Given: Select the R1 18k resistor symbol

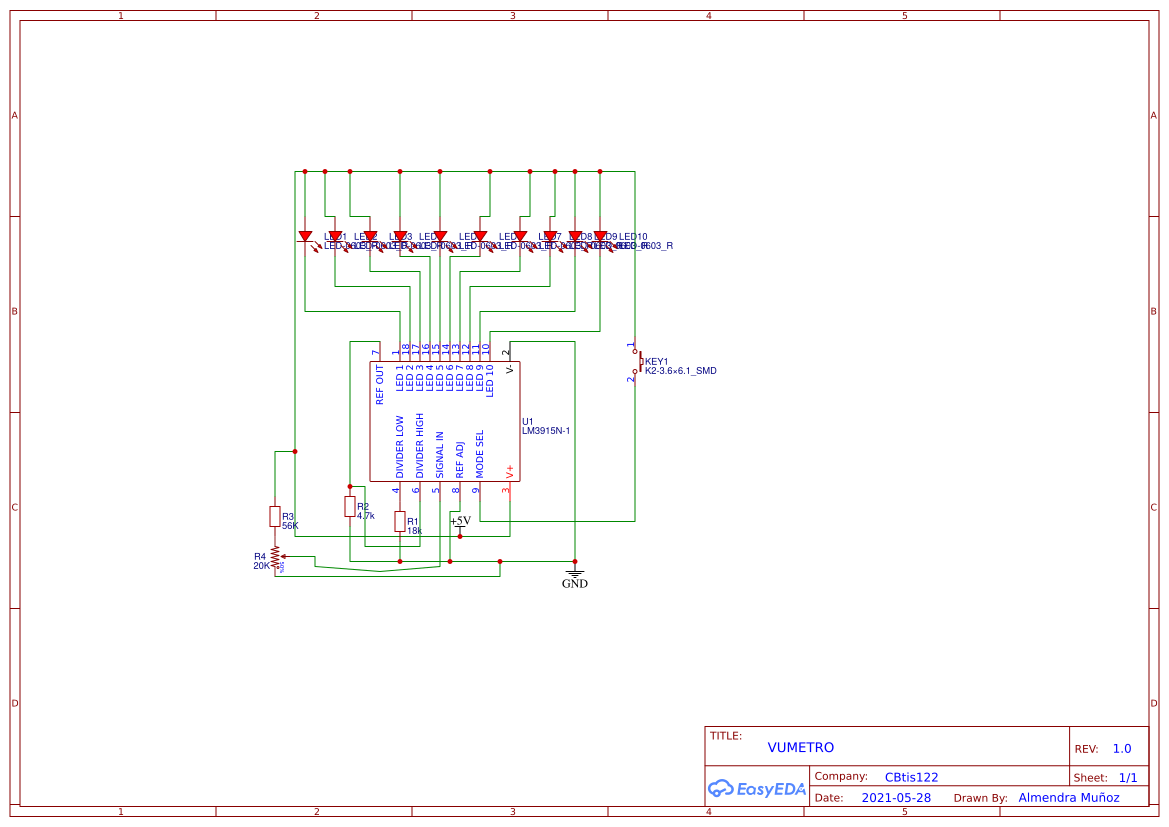Looking at the screenshot, I should (x=400, y=521).
